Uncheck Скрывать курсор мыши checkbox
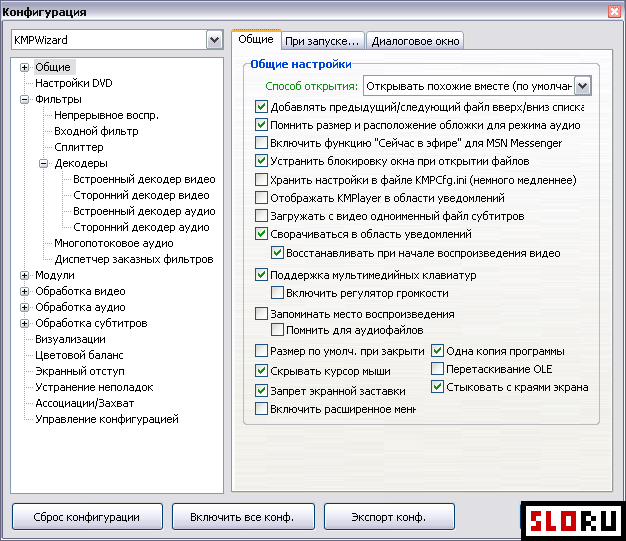Viewport: 626px width, 541px height. click(261, 371)
